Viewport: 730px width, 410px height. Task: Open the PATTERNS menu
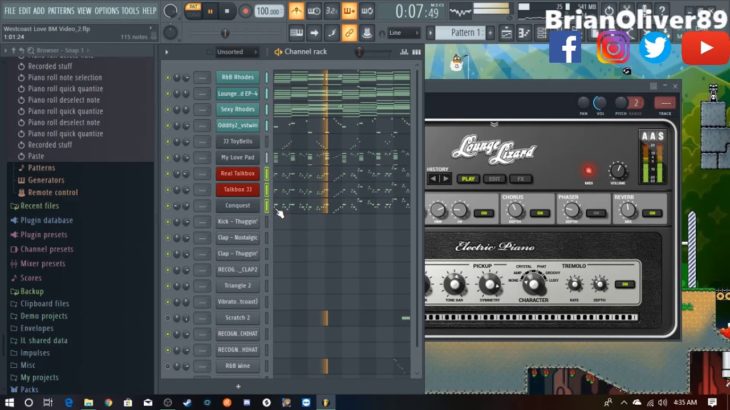(61, 11)
